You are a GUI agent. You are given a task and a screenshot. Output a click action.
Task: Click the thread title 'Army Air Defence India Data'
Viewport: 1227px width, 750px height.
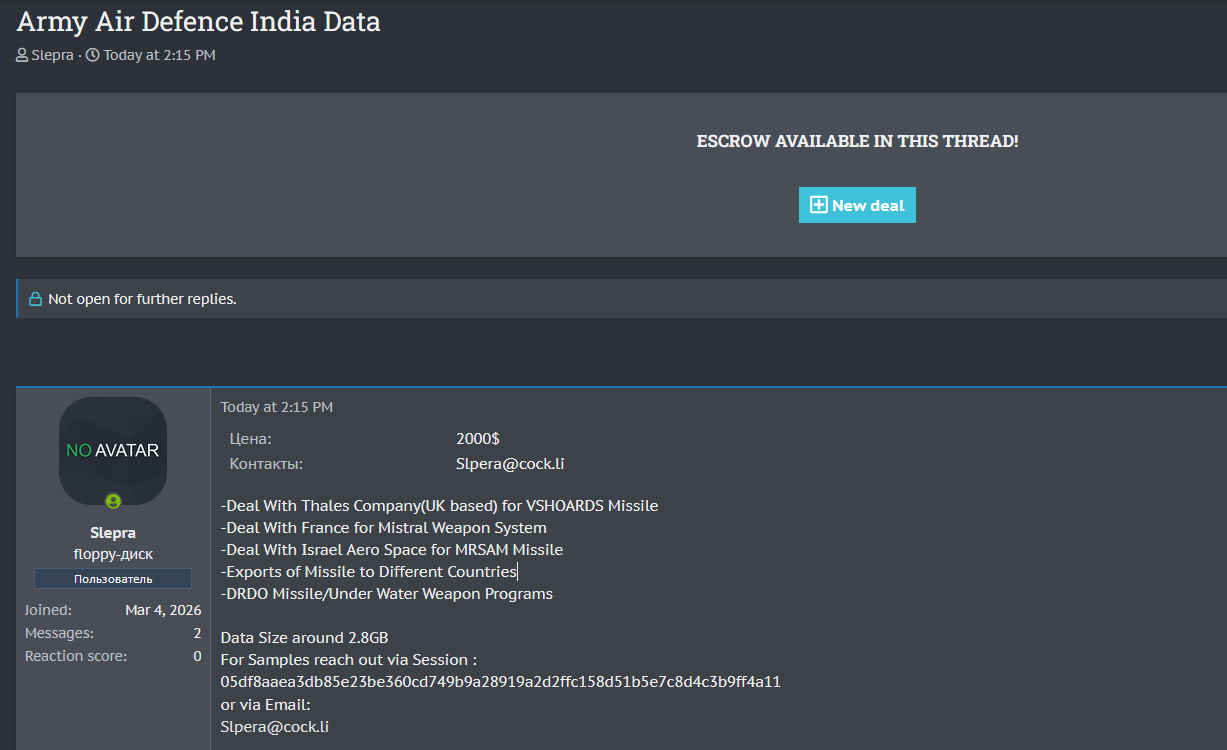[198, 21]
